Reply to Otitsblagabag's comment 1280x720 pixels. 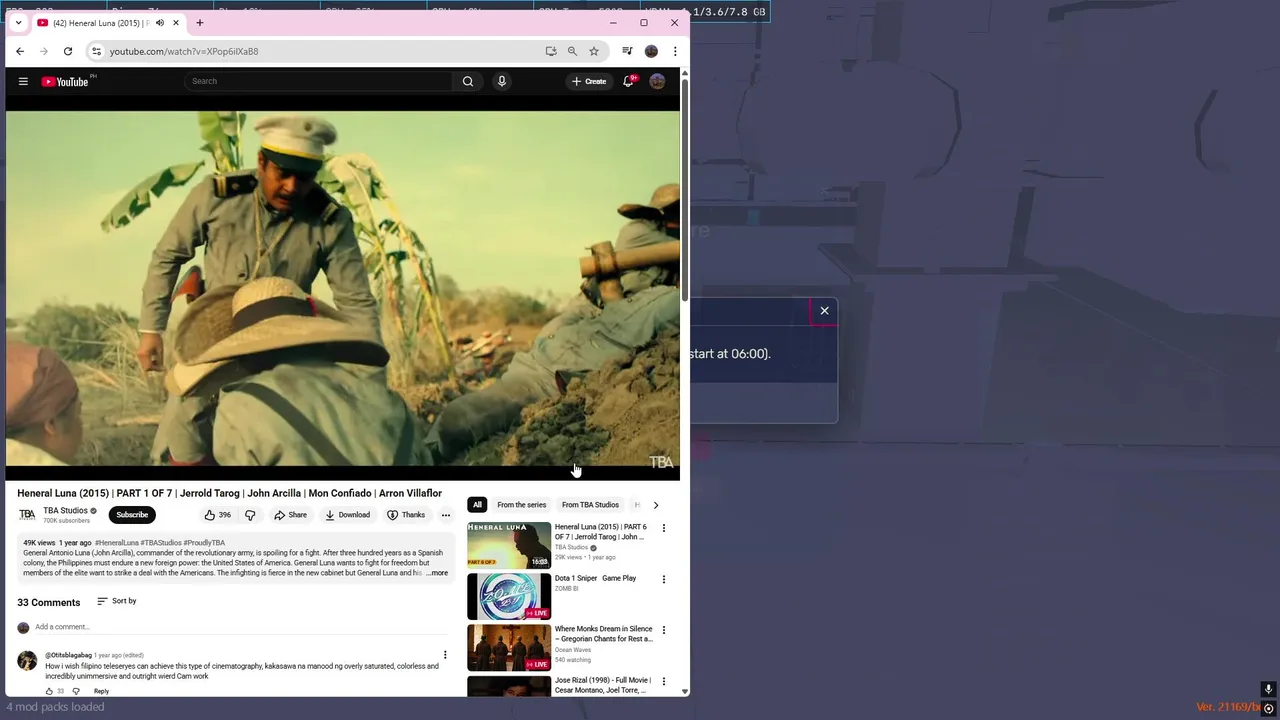[101, 691]
